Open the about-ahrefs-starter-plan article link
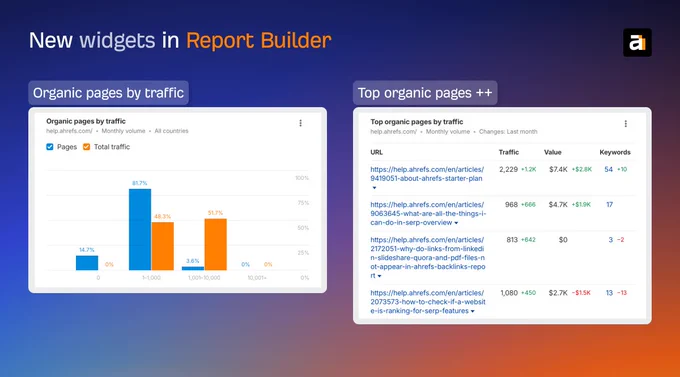 tap(427, 174)
